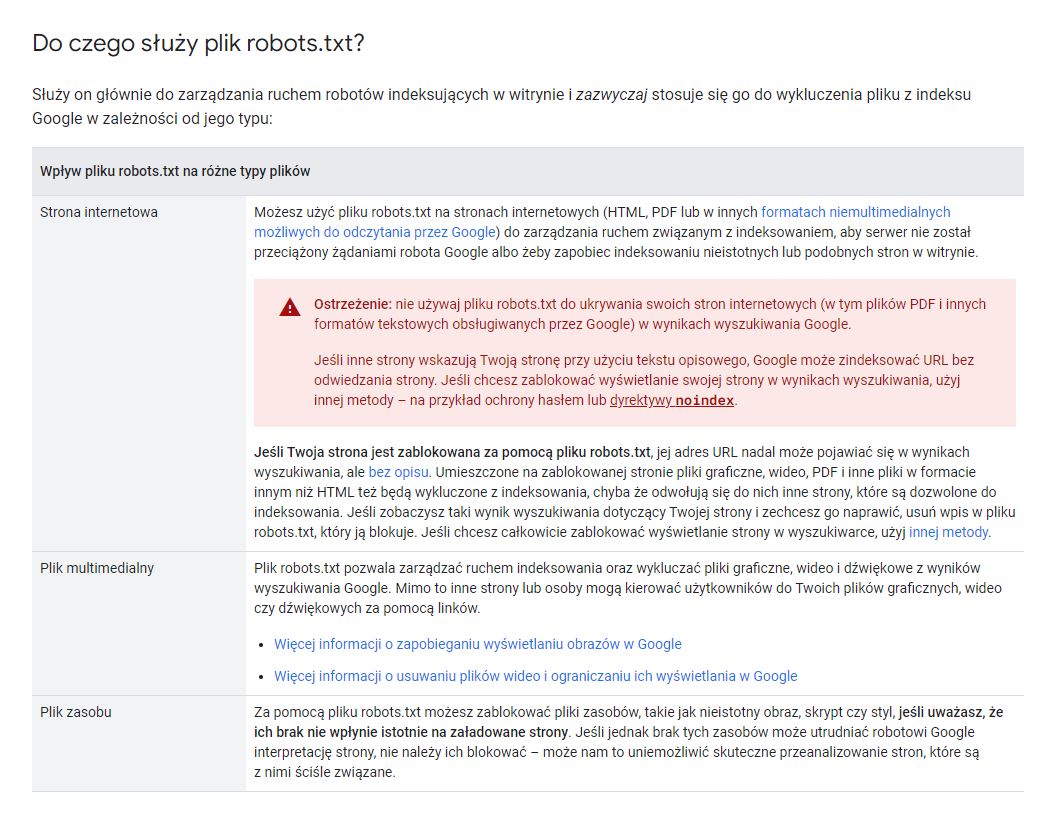Select the 'Plik zasobu' row label

click(x=76, y=712)
